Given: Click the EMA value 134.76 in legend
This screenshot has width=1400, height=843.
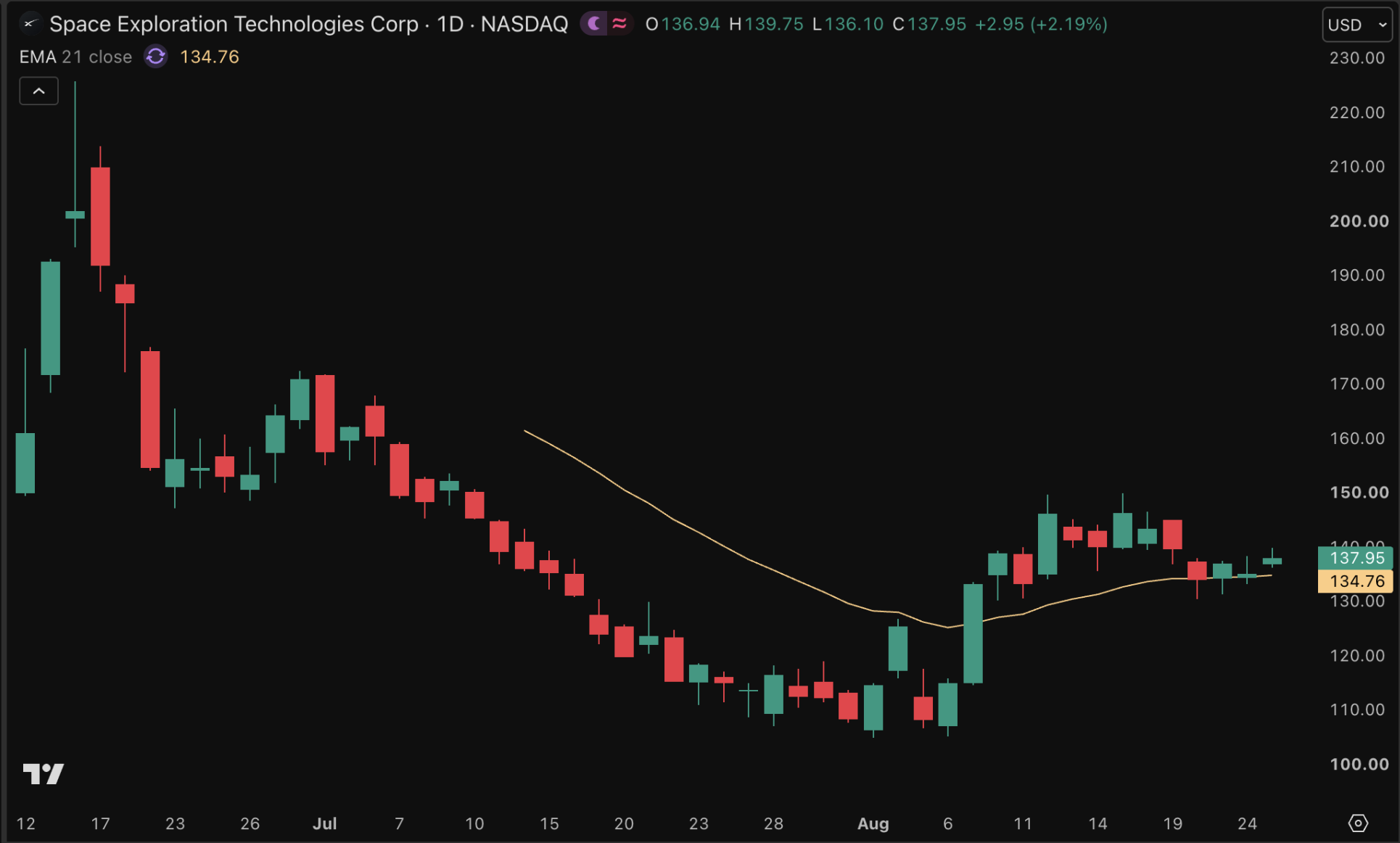Looking at the screenshot, I should (210, 57).
